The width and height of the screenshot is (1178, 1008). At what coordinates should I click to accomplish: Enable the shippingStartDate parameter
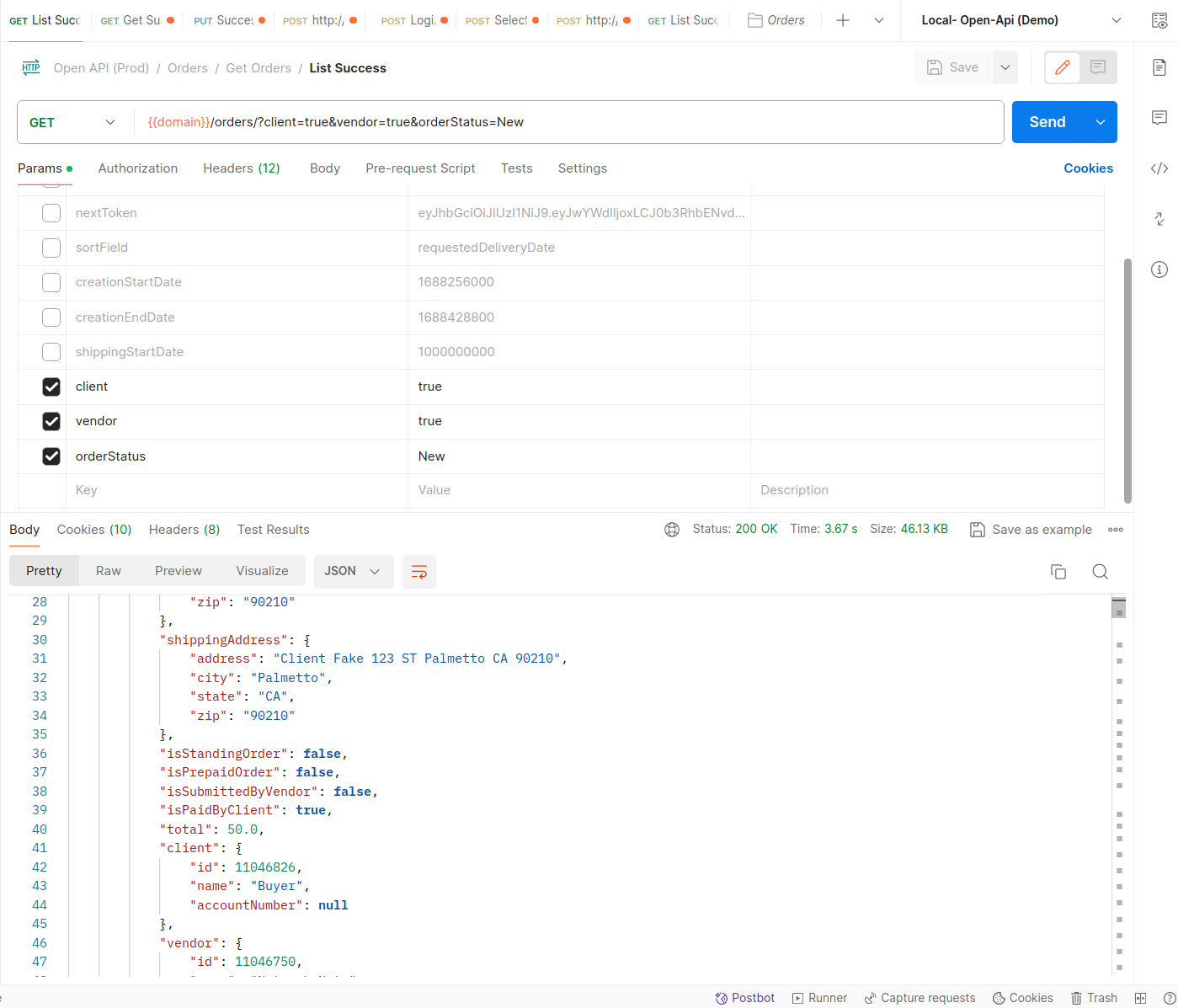(51, 352)
